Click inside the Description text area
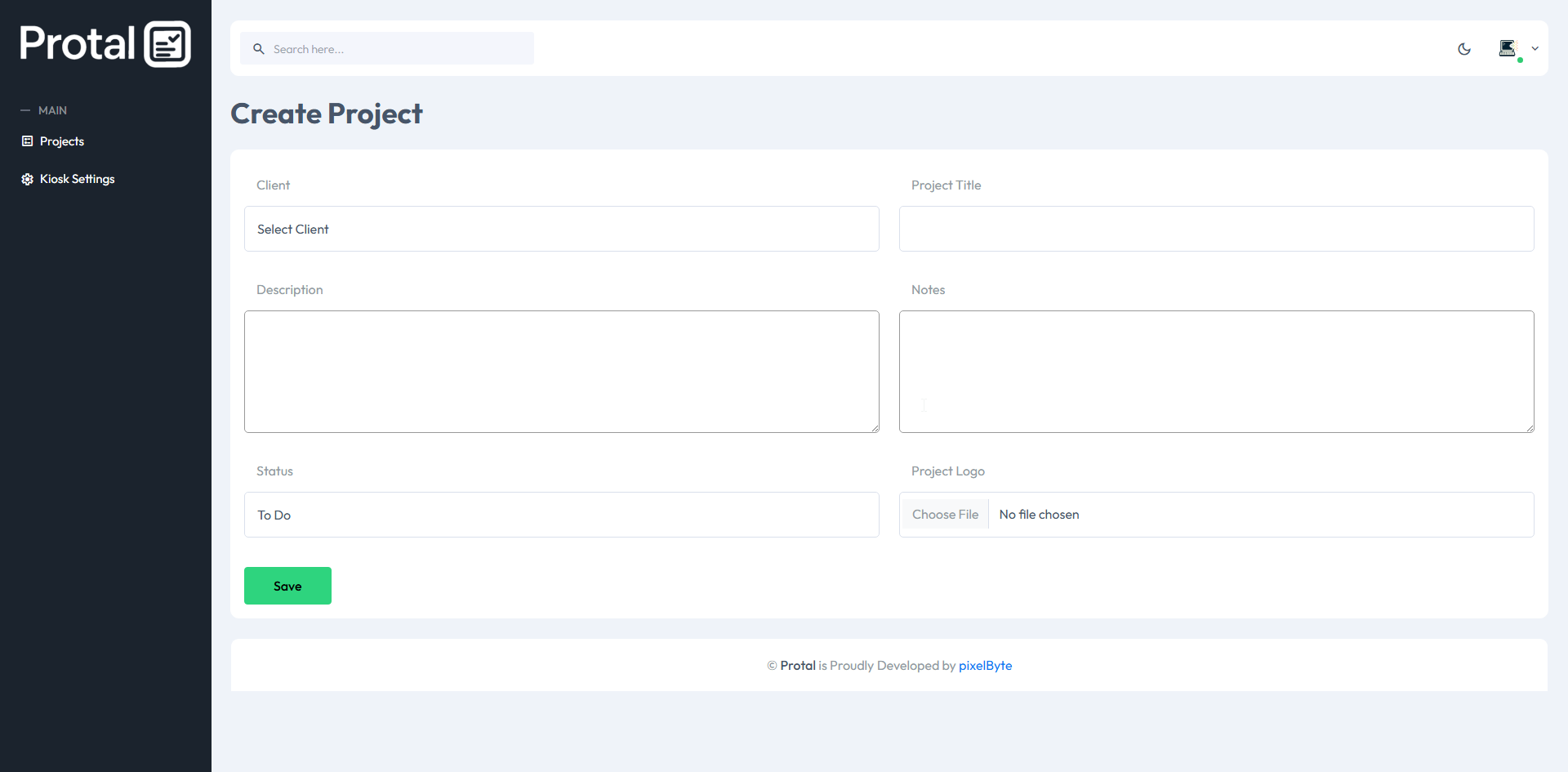The width and height of the screenshot is (1568, 772). (x=561, y=372)
